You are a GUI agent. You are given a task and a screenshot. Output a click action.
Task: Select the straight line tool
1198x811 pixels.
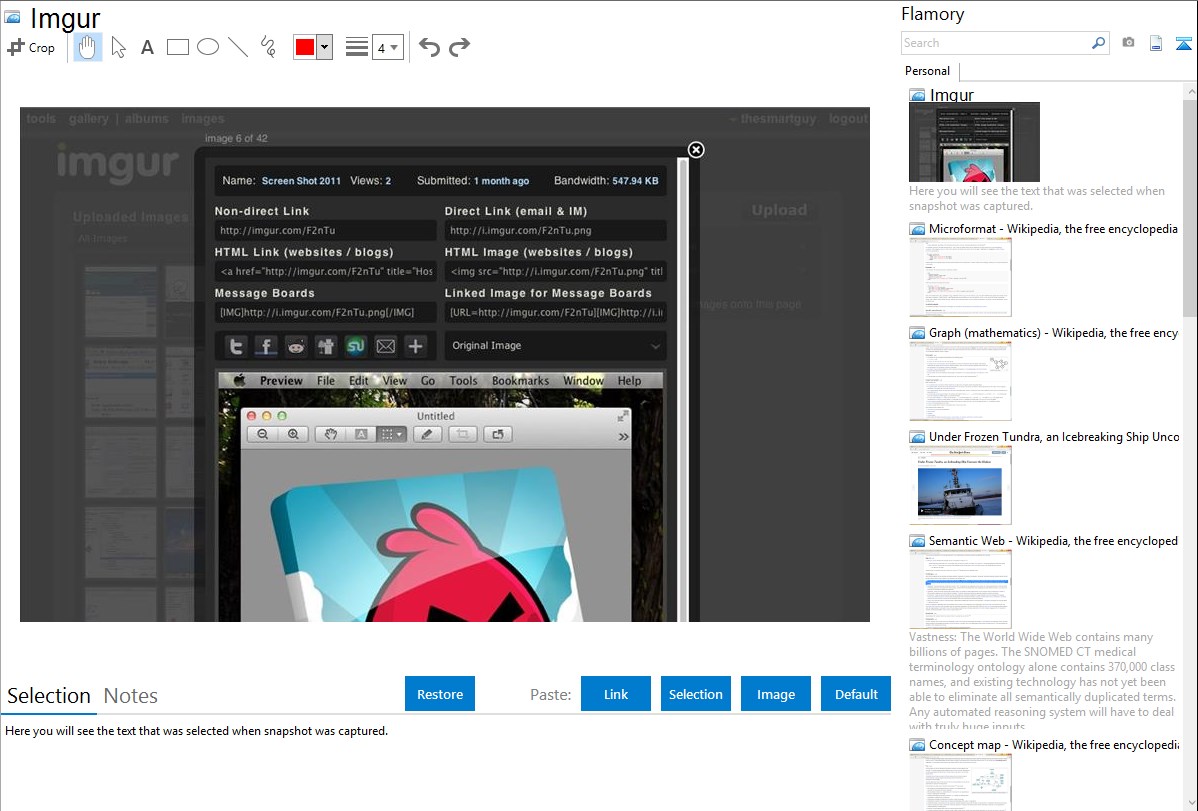[x=238, y=47]
